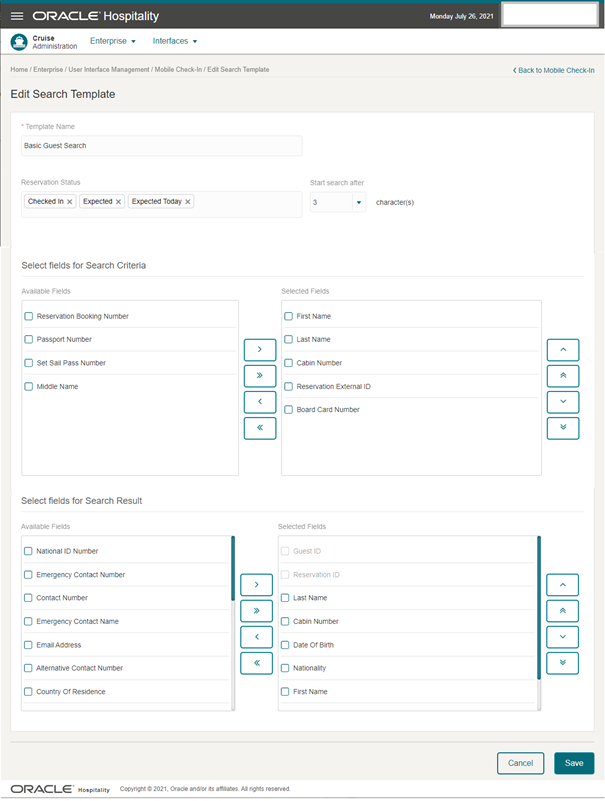Screen dimensions: 605x801
Task: Expand the Enterprise menu
Action: pos(113,41)
